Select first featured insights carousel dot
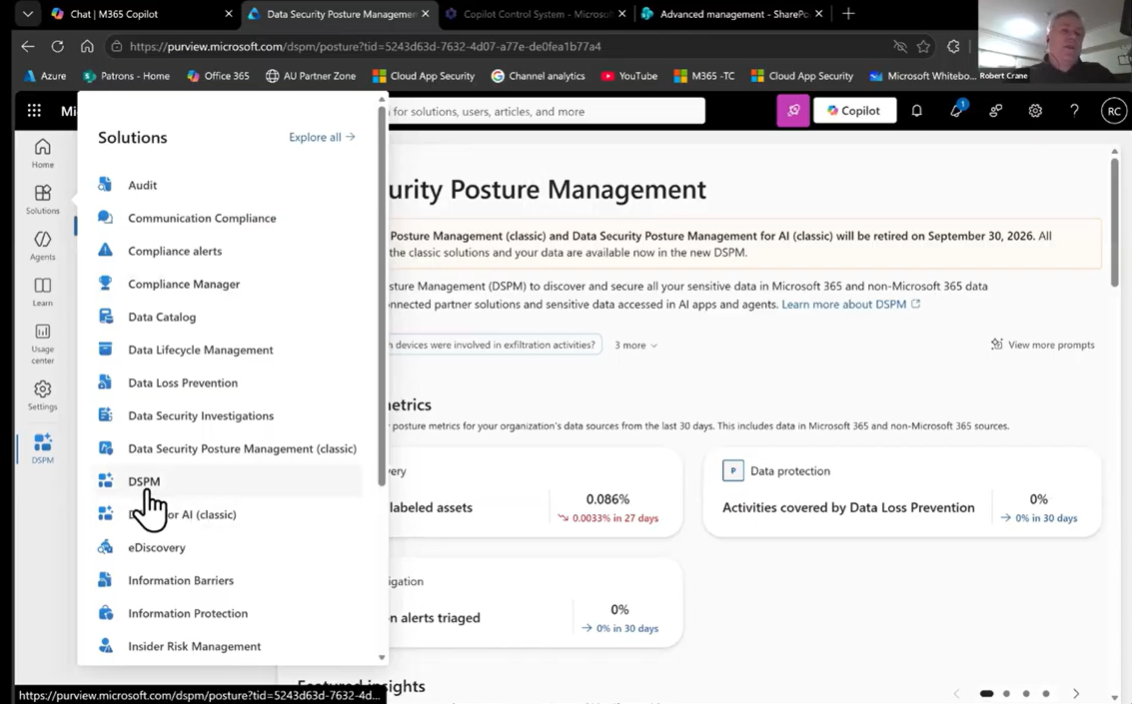Image resolution: width=1132 pixels, height=704 pixels. pos(986,693)
